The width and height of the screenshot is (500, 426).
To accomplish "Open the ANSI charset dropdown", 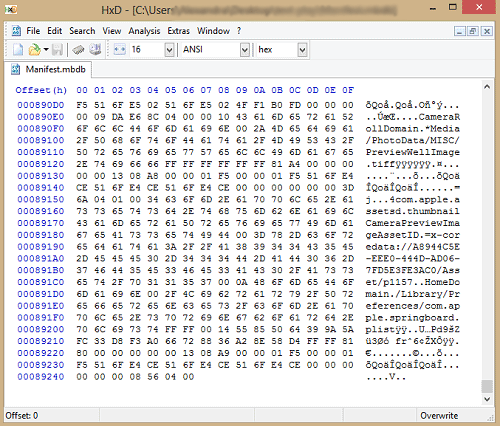I will [245, 50].
